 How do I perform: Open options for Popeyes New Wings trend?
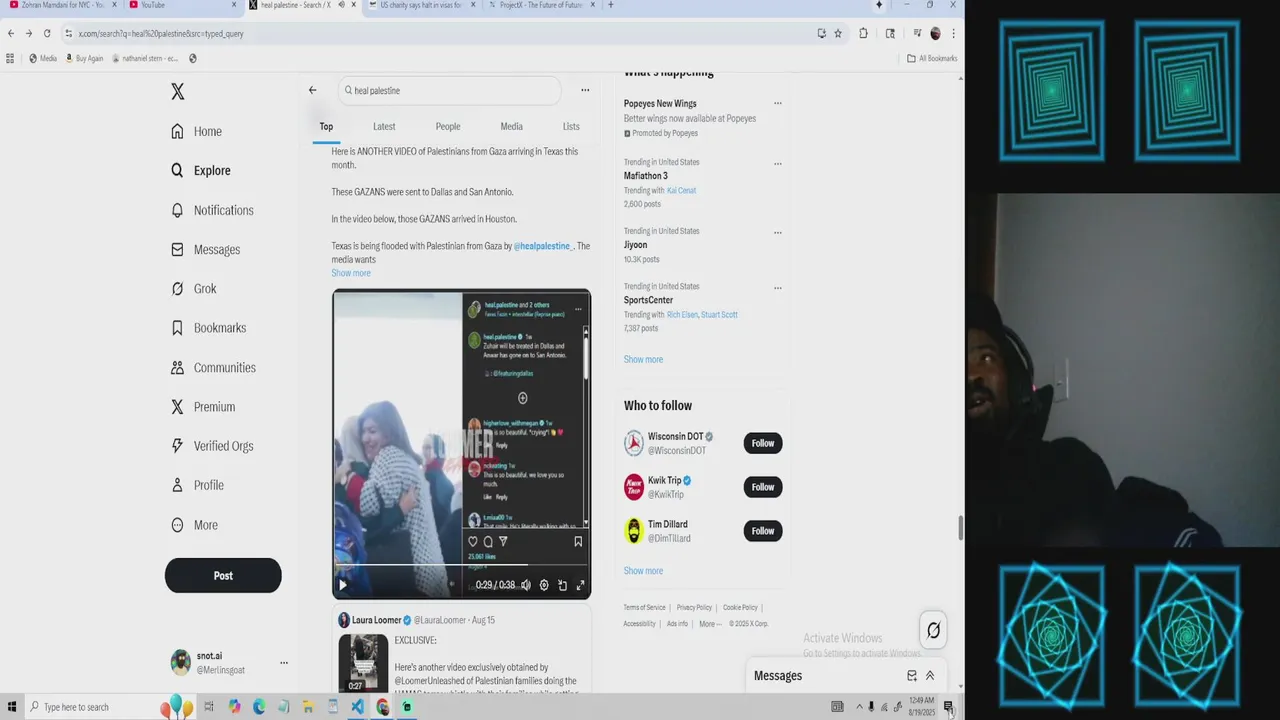point(777,103)
